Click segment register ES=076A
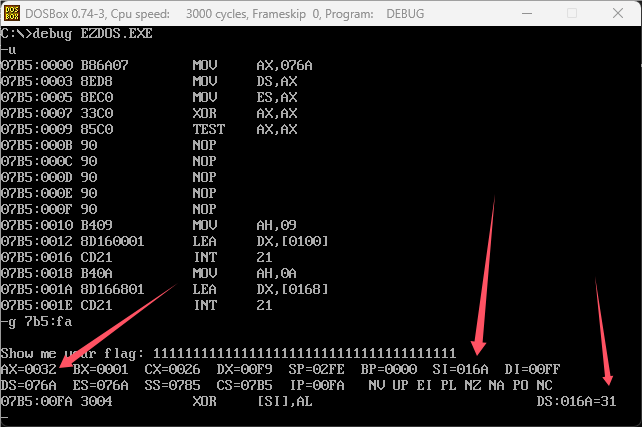Screen dimensions: 642x427 coord(101,385)
